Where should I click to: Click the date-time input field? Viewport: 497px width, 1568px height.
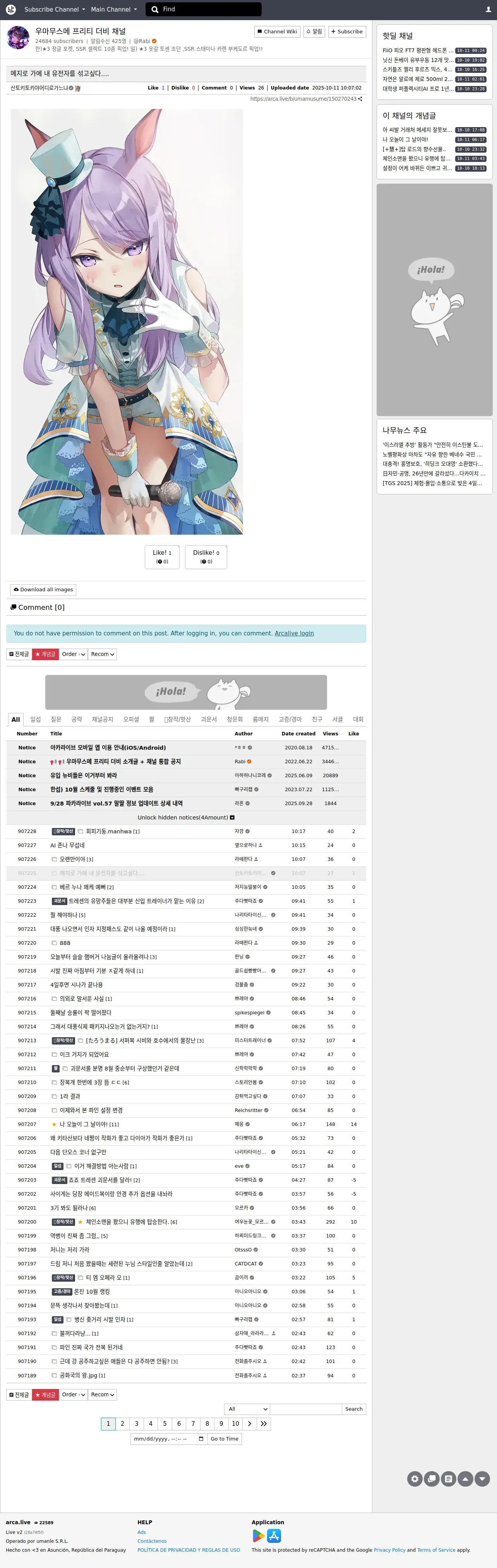click(x=169, y=1439)
